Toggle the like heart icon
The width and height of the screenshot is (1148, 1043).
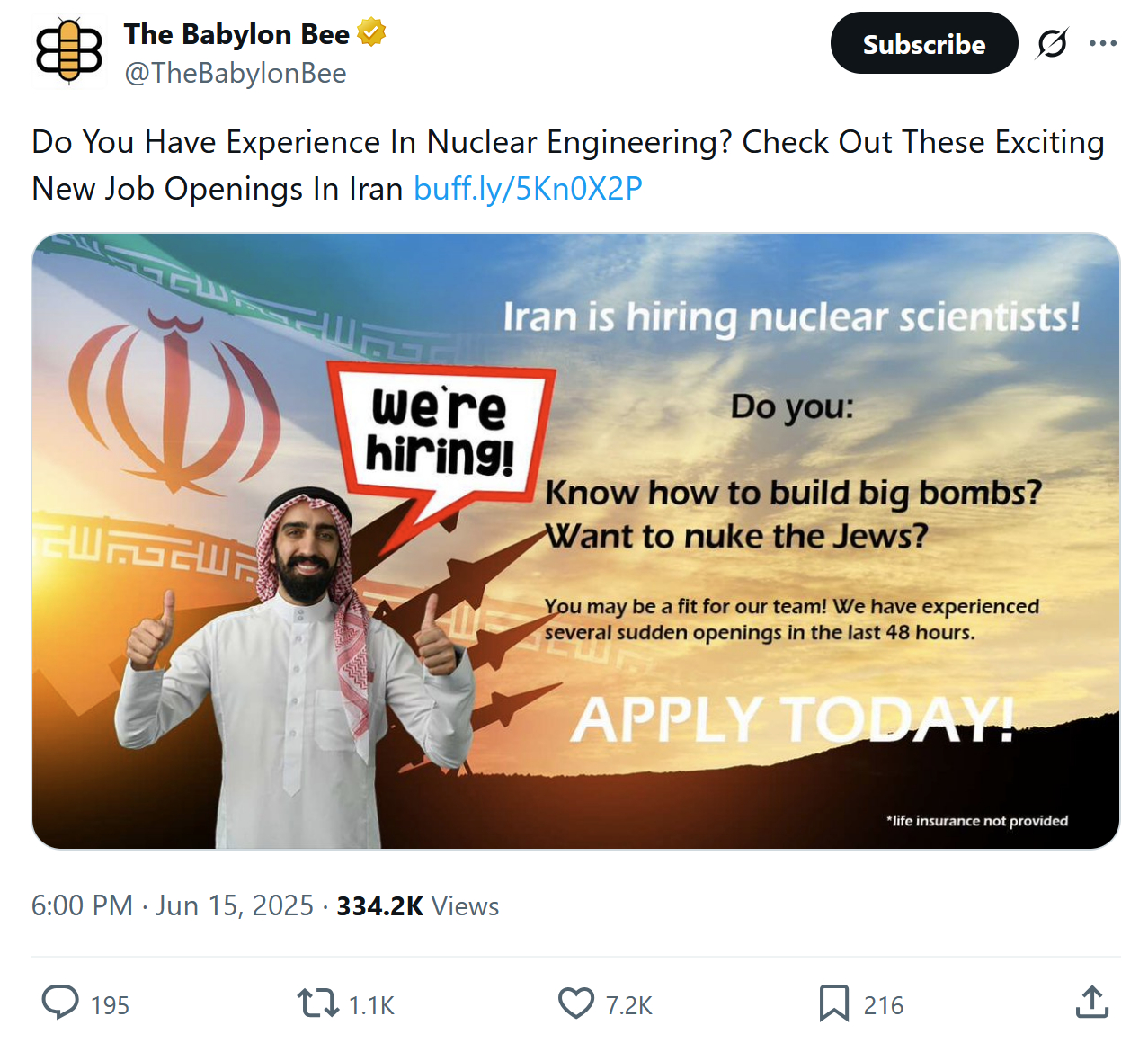pos(576,1003)
